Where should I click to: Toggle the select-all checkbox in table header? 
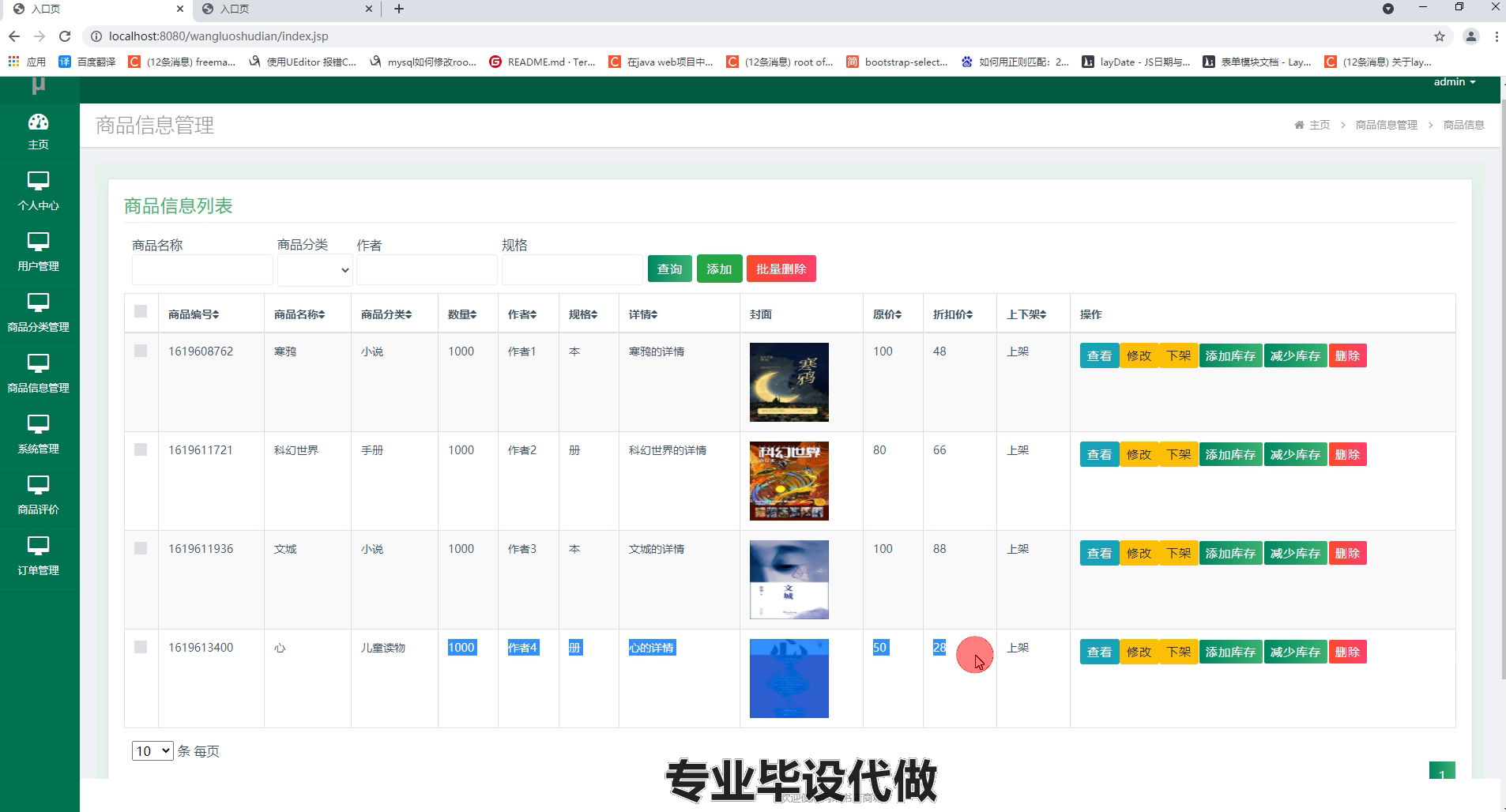point(141,311)
